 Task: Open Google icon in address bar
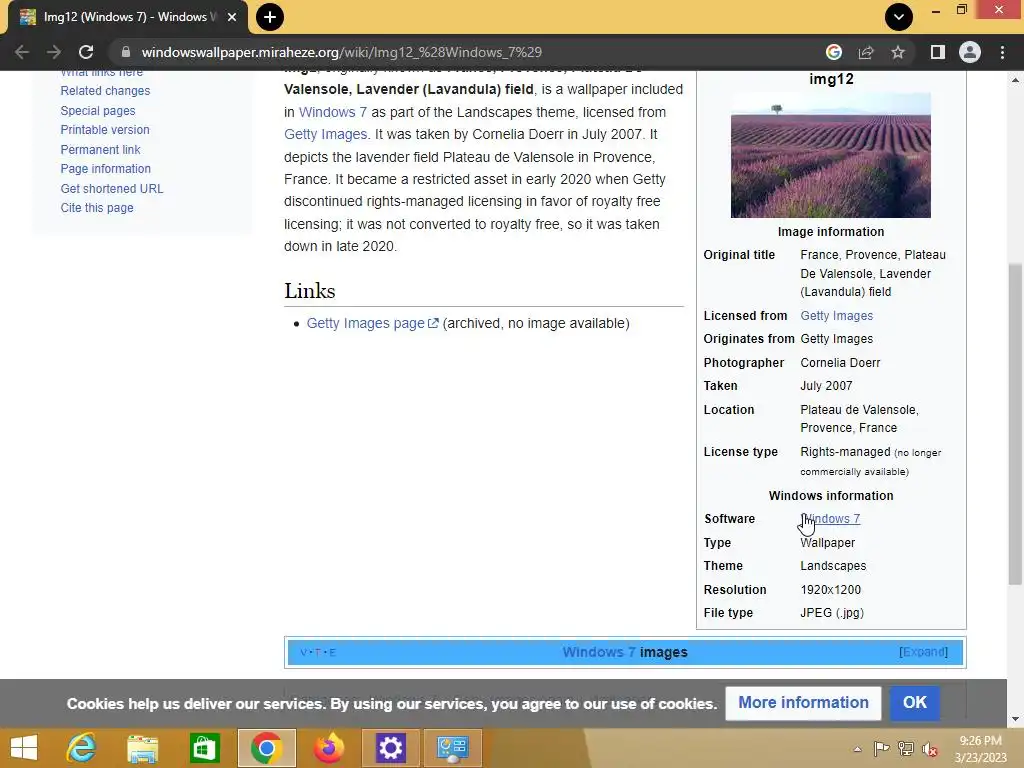tap(834, 52)
